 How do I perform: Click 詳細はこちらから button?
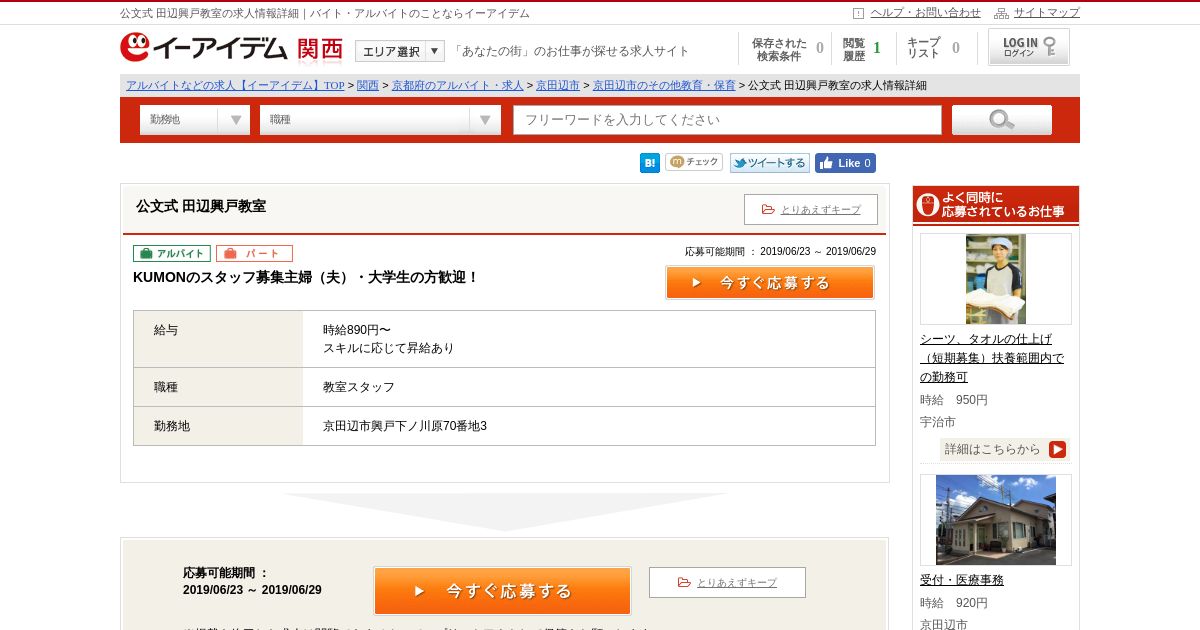coord(1004,449)
